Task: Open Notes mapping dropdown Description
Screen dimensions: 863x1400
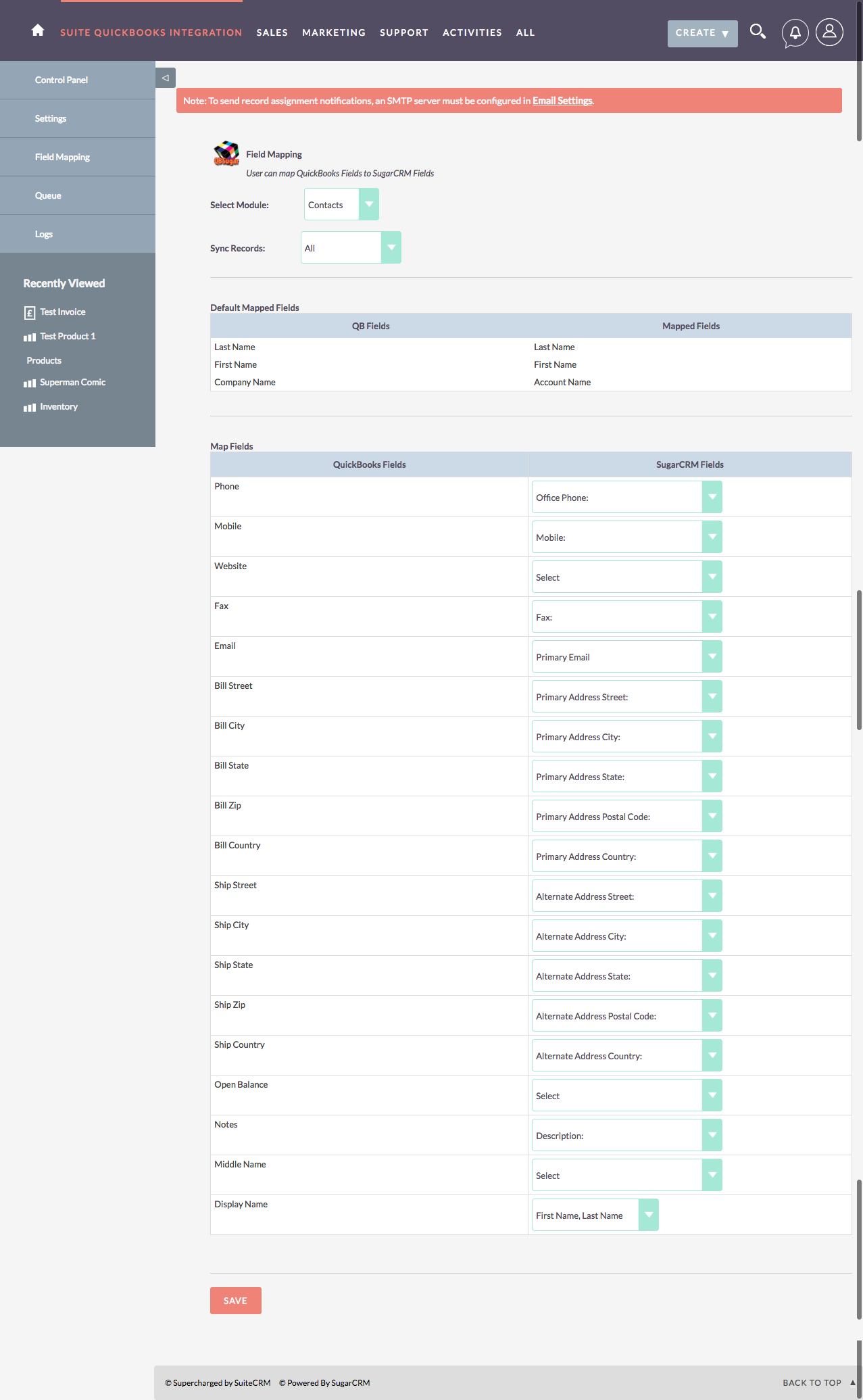Action: [626, 1135]
